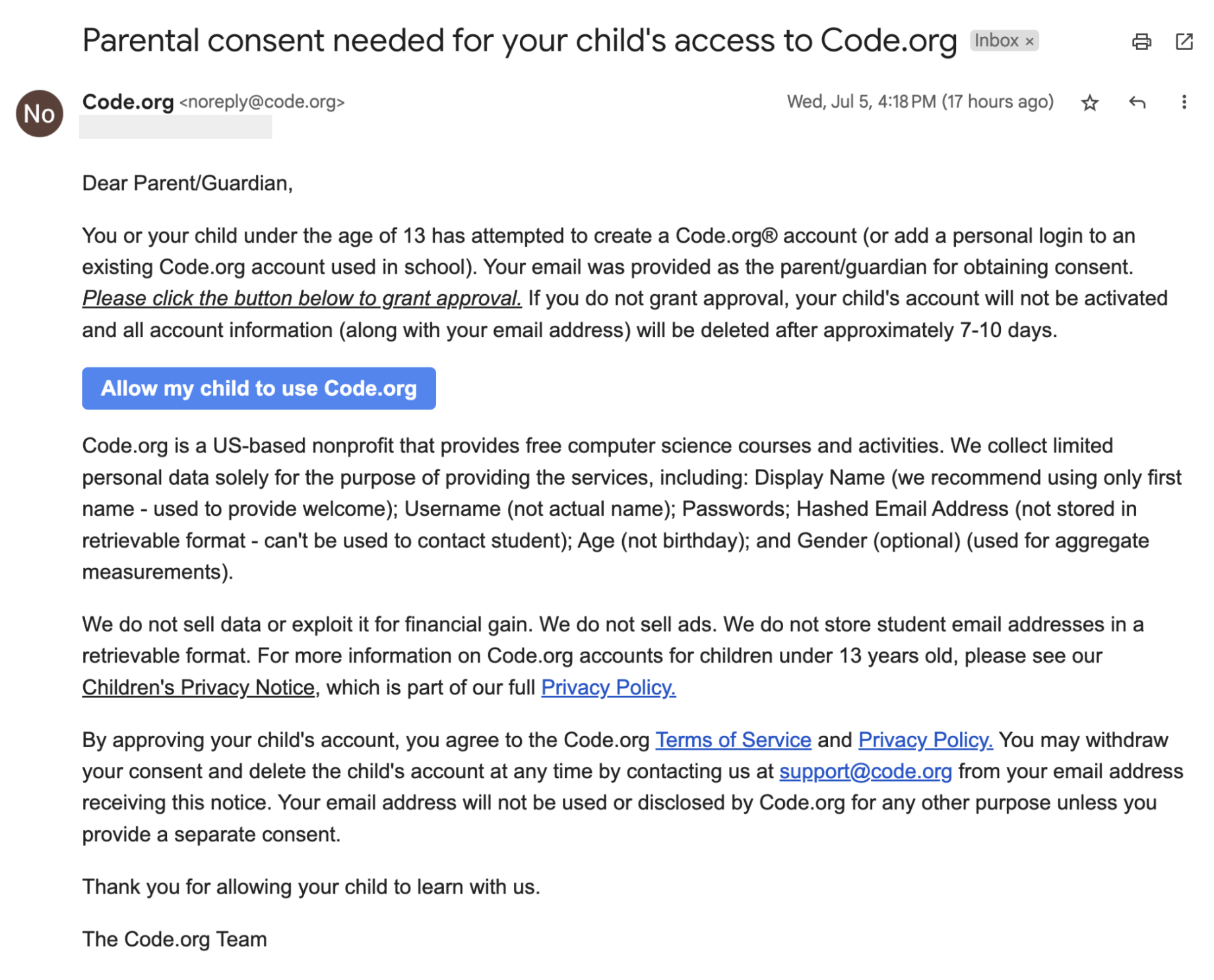Open the Children's Privacy Notice link

click(198, 687)
